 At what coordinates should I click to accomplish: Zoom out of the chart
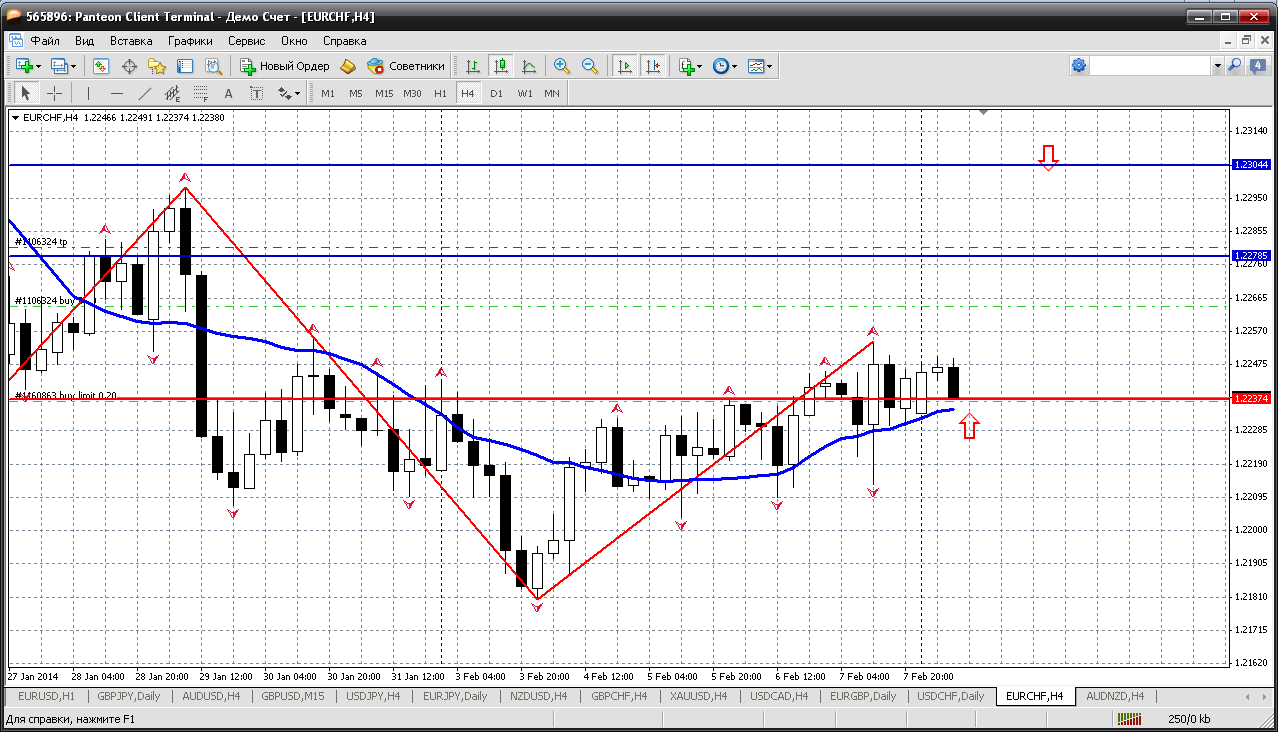[590, 66]
